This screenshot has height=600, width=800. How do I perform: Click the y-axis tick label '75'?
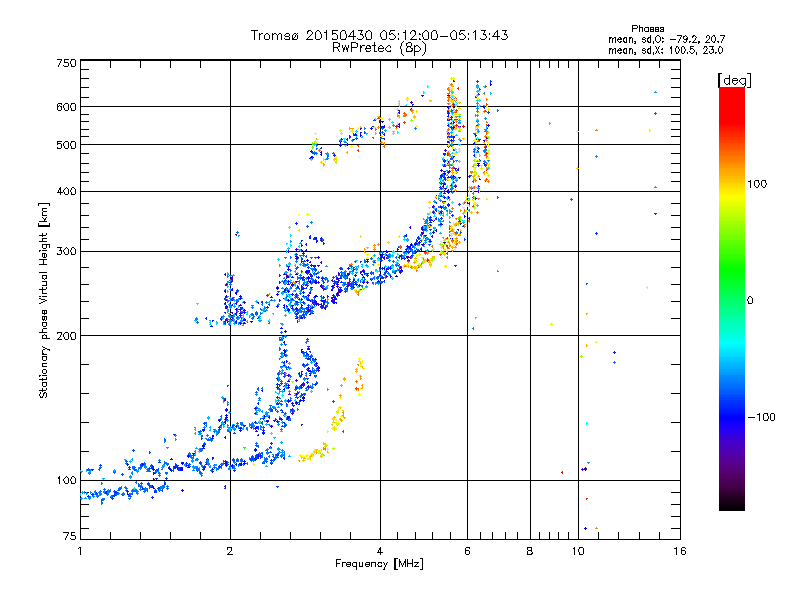[x=70, y=536]
